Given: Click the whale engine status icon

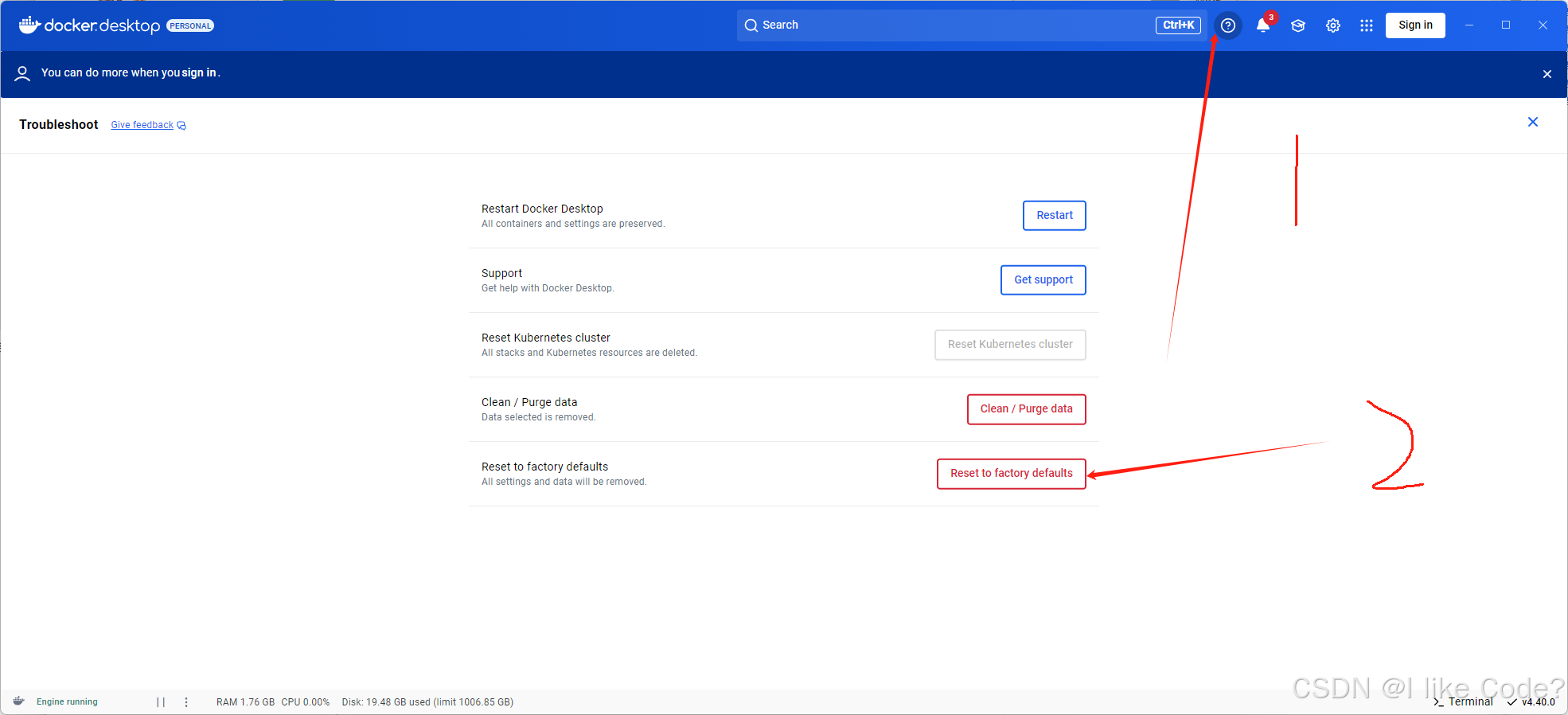Looking at the screenshot, I should coord(19,701).
